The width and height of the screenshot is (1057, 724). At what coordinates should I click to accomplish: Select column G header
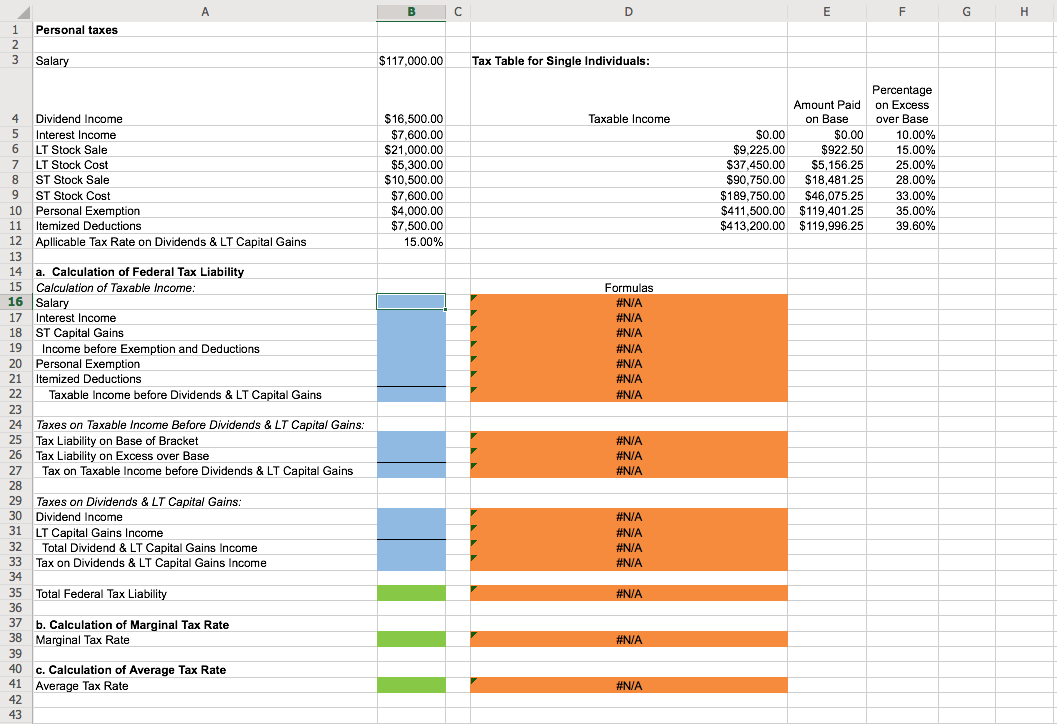[966, 11]
